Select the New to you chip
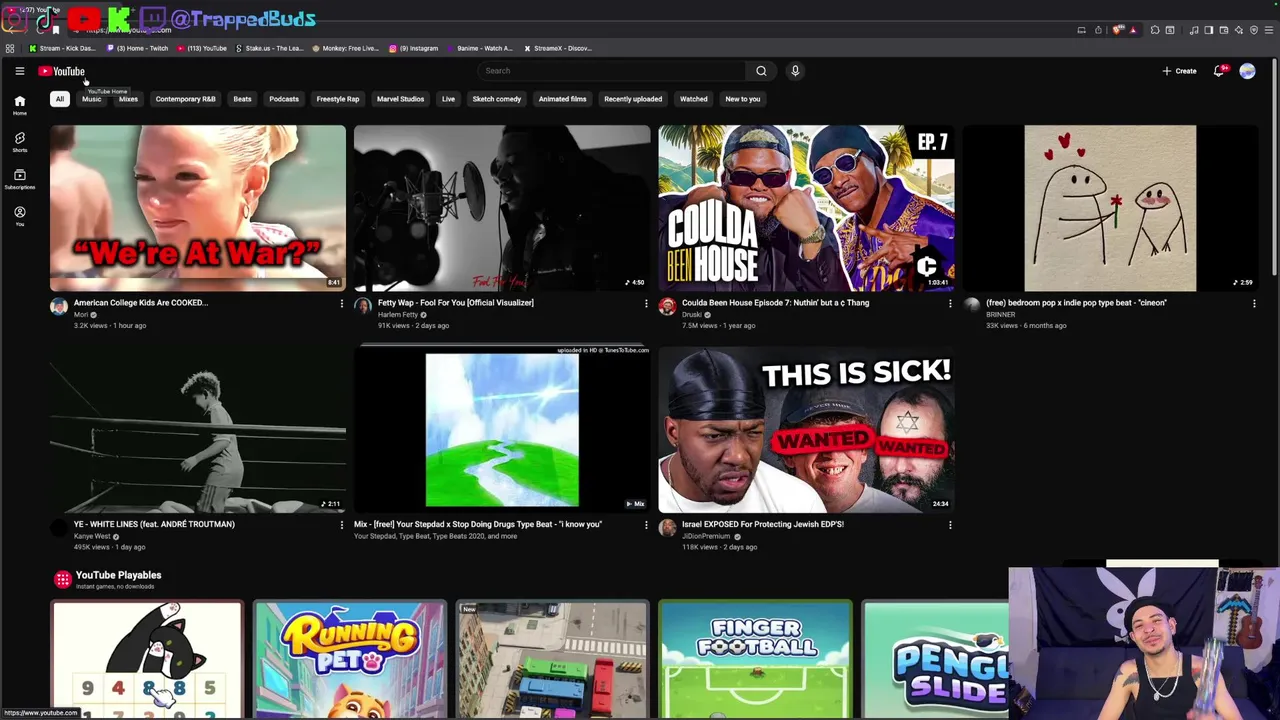This screenshot has height=720, width=1280. pos(743,99)
